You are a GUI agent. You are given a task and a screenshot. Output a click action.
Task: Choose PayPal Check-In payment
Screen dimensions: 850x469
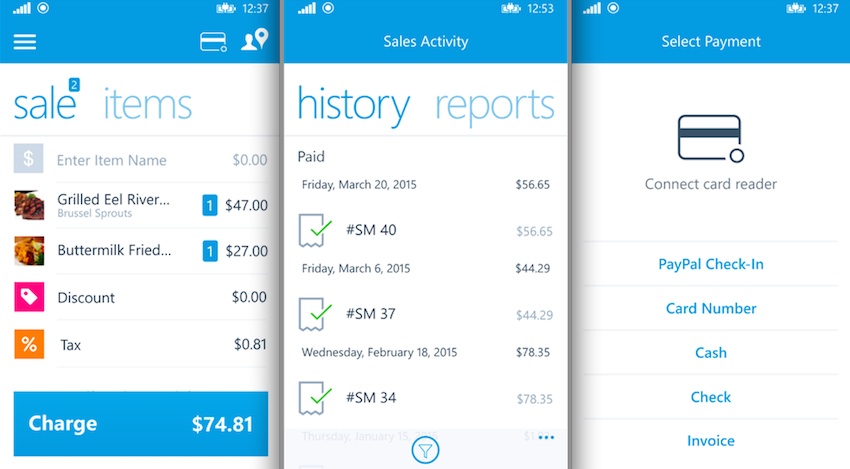pos(711,264)
